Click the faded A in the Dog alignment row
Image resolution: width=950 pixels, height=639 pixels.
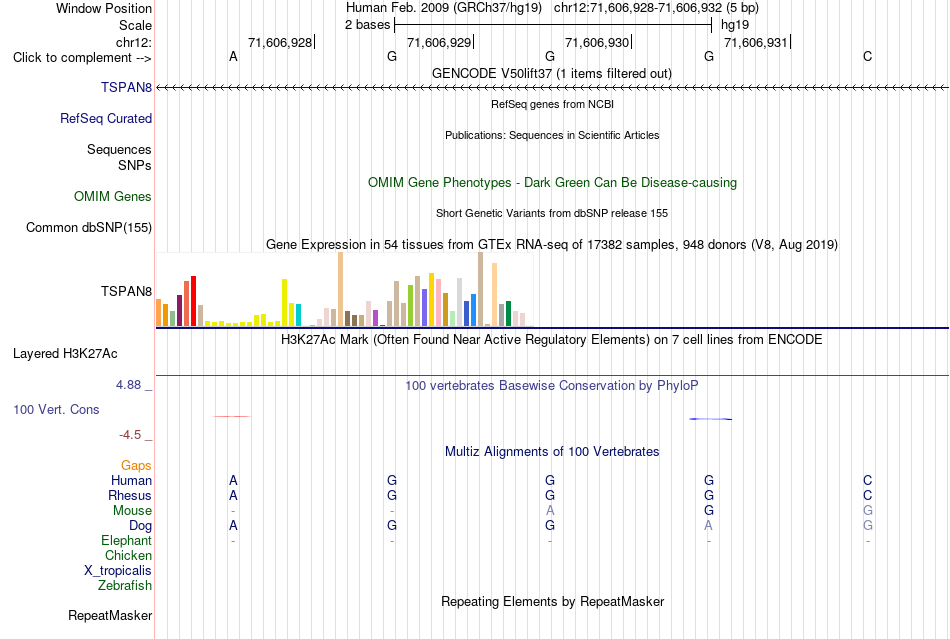point(709,526)
